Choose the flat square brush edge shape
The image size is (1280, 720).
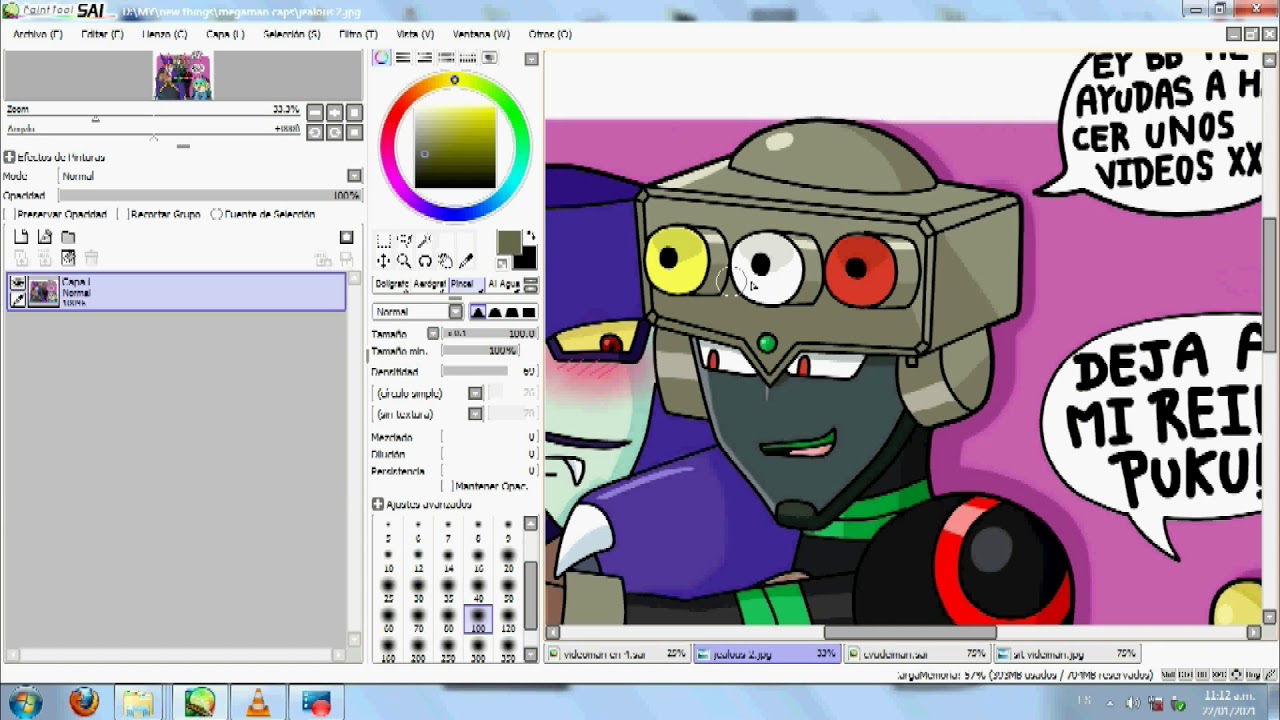tap(529, 312)
